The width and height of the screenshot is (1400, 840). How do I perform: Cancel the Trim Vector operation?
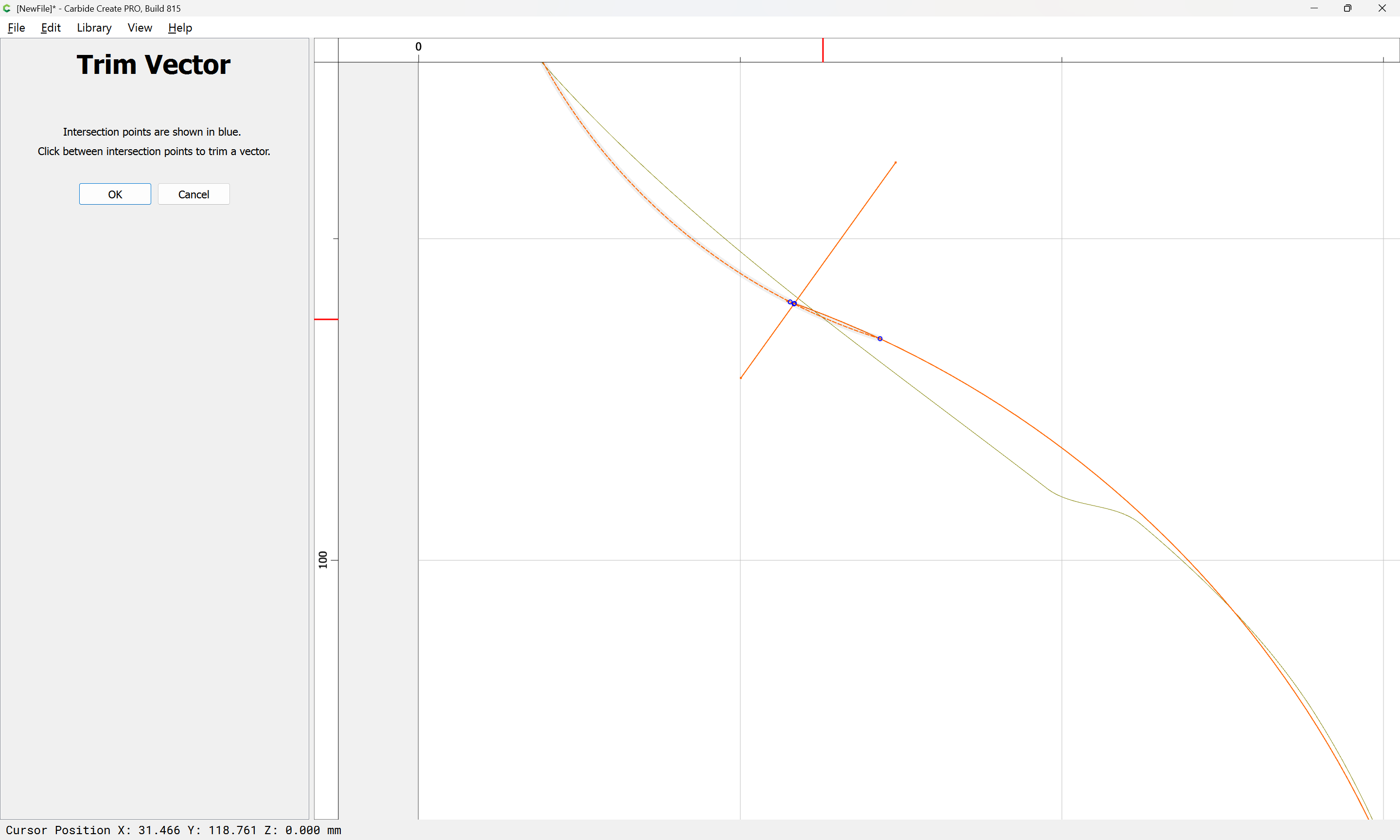[x=193, y=194]
